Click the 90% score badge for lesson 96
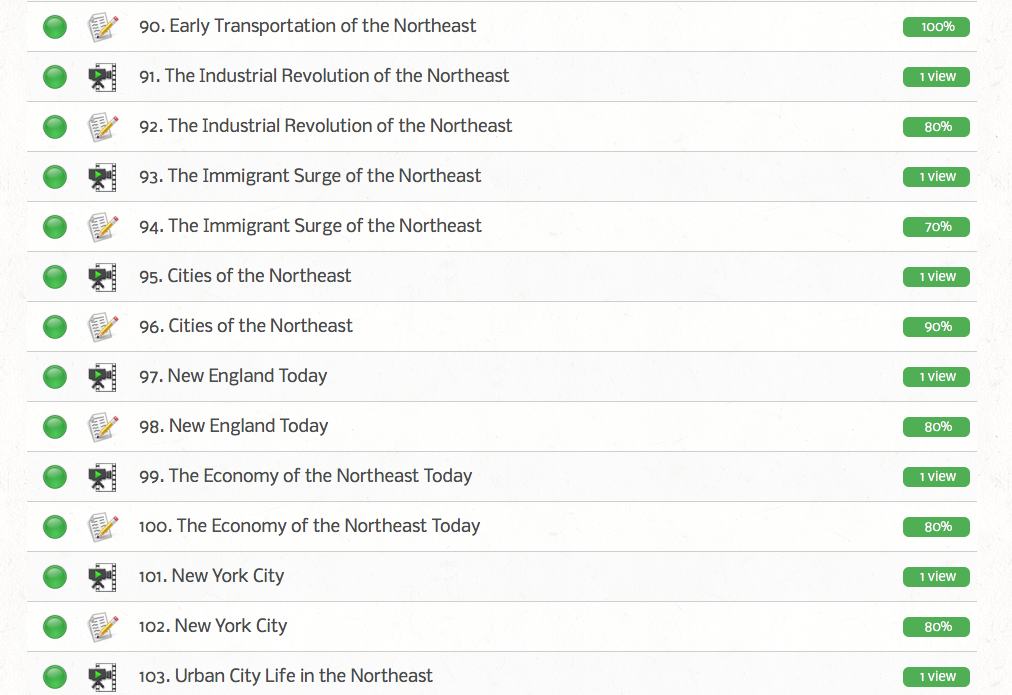Screen dimensions: 1012x695 click(936, 327)
